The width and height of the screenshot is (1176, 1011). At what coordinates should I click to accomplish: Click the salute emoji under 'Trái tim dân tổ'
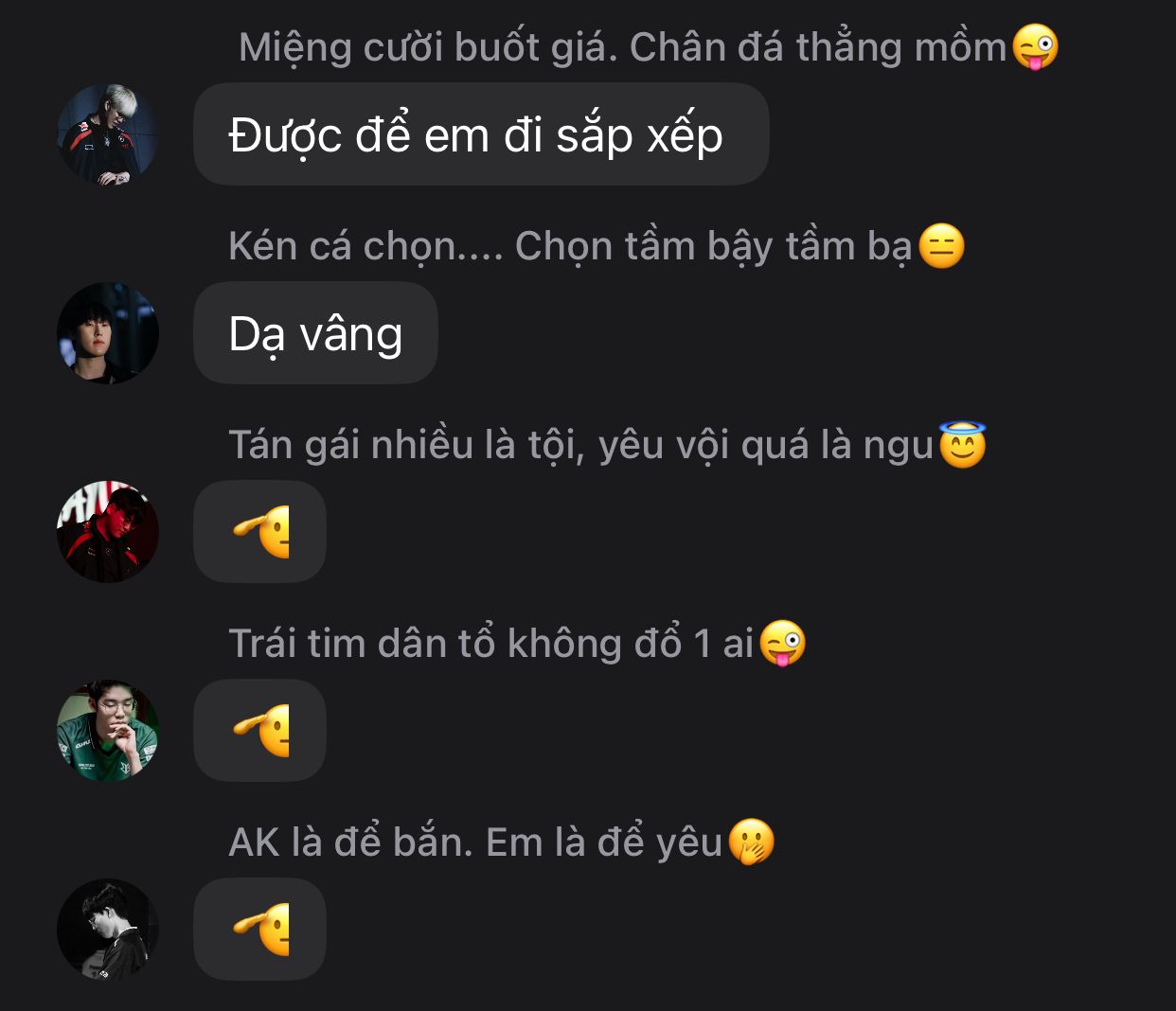tap(261, 731)
